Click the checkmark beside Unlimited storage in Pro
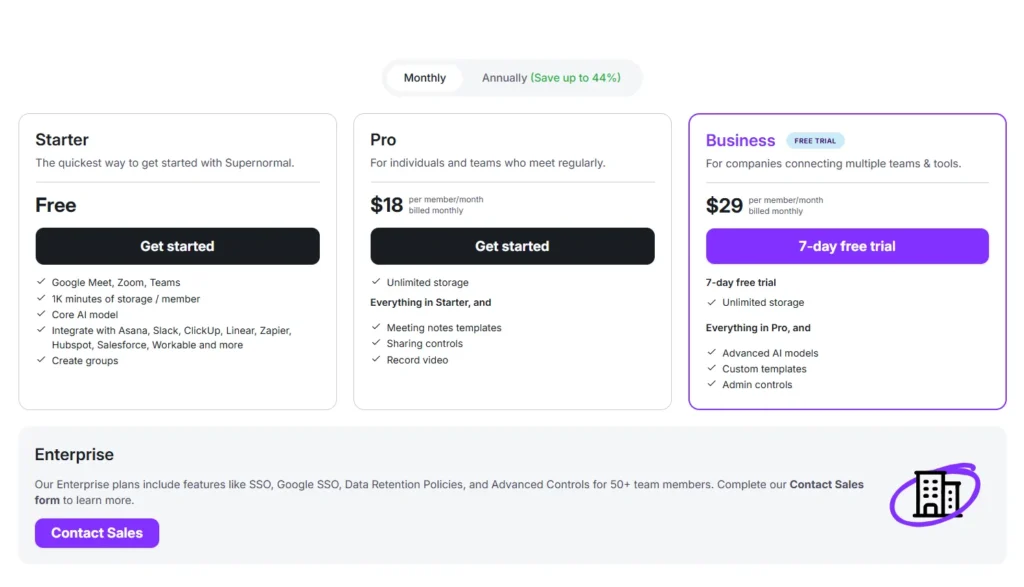The image size is (1024, 587). click(x=378, y=282)
